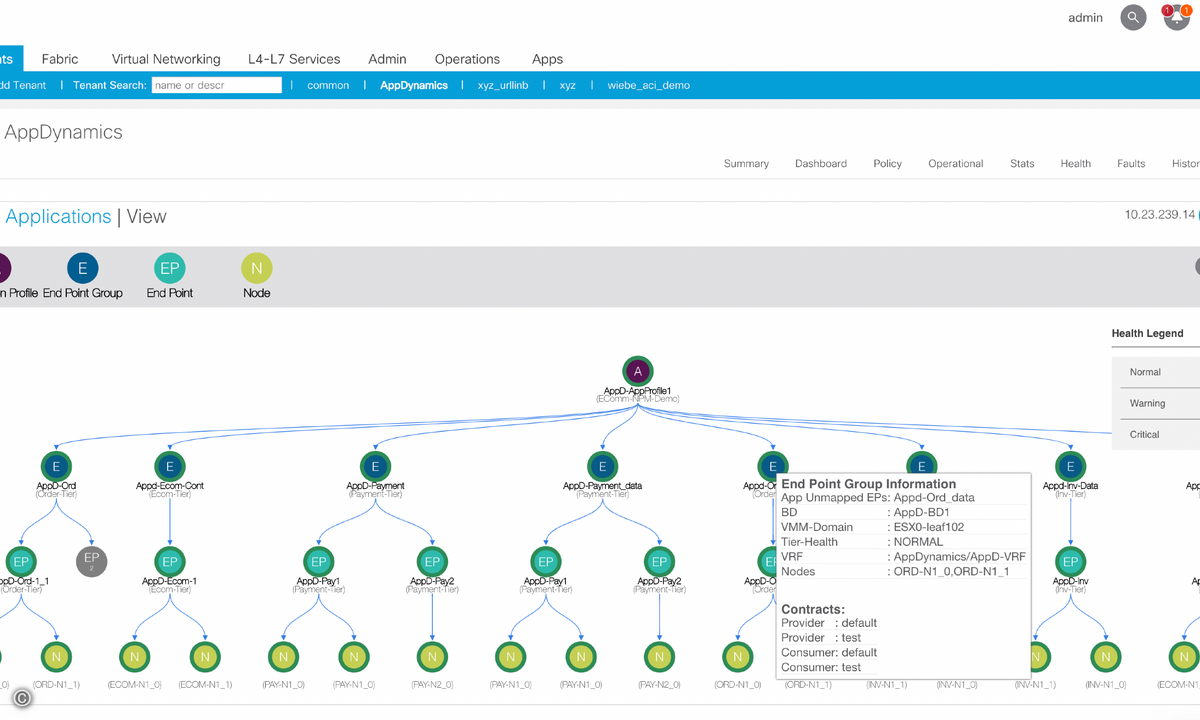
Task: Click Warning in the Health Legend
Action: (x=1147, y=403)
